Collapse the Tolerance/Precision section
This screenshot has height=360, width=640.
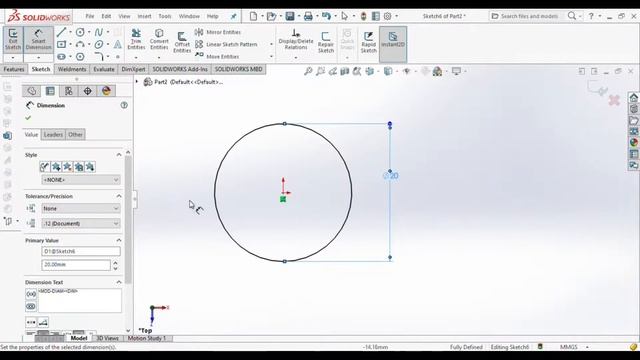119,196
